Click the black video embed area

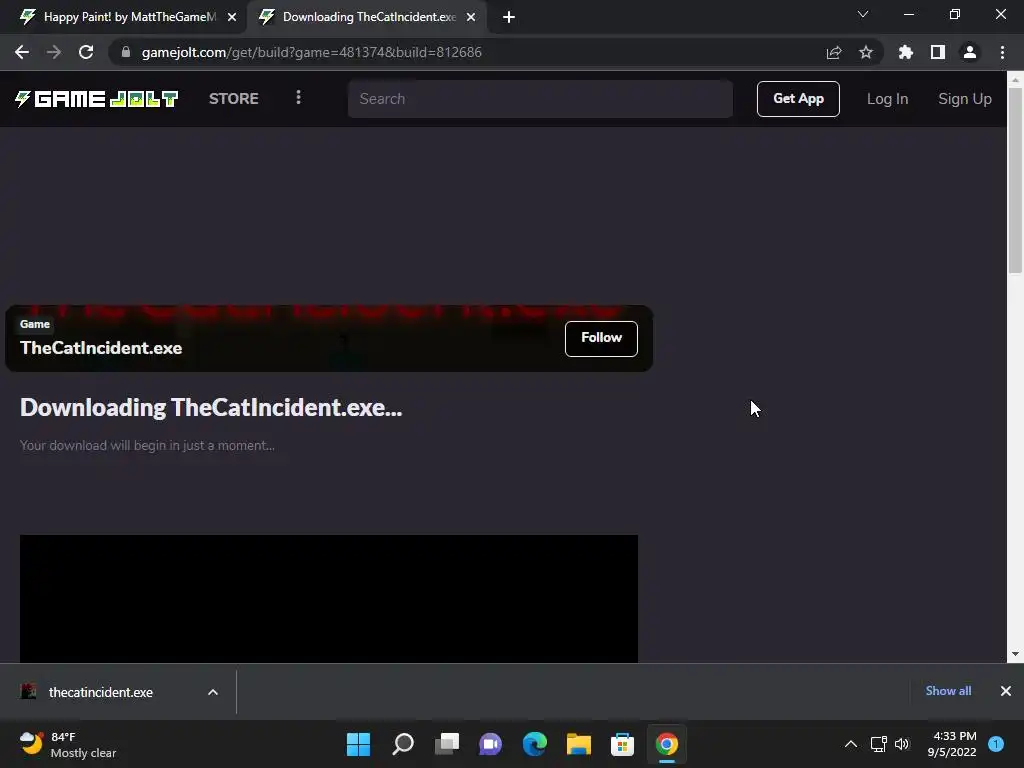click(328, 598)
